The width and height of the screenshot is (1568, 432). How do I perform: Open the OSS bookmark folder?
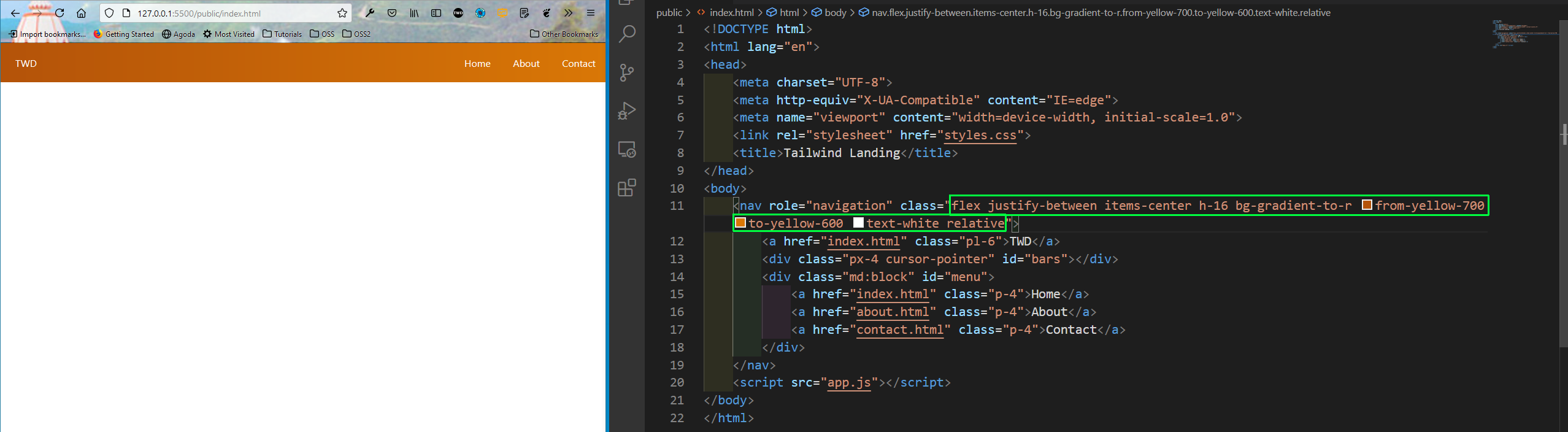click(322, 34)
